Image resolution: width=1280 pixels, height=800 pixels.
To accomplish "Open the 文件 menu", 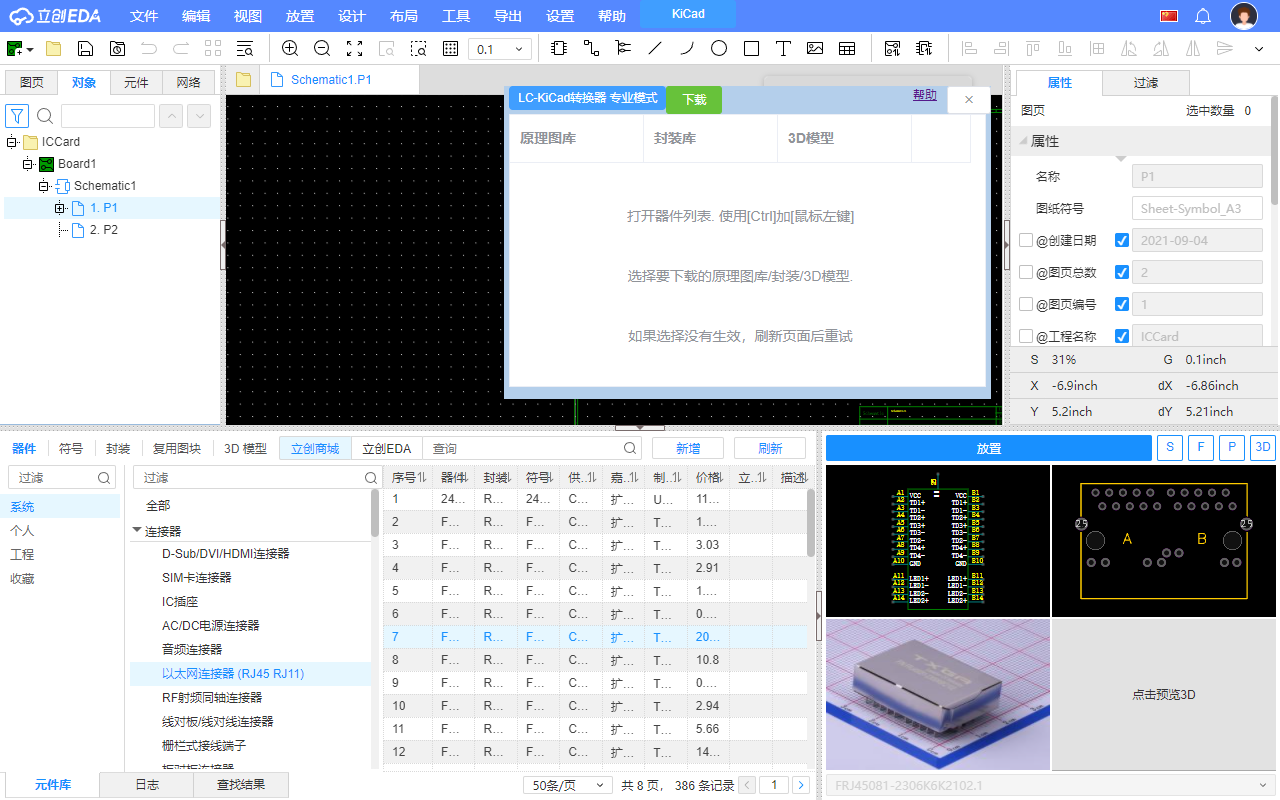I will pos(144,16).
